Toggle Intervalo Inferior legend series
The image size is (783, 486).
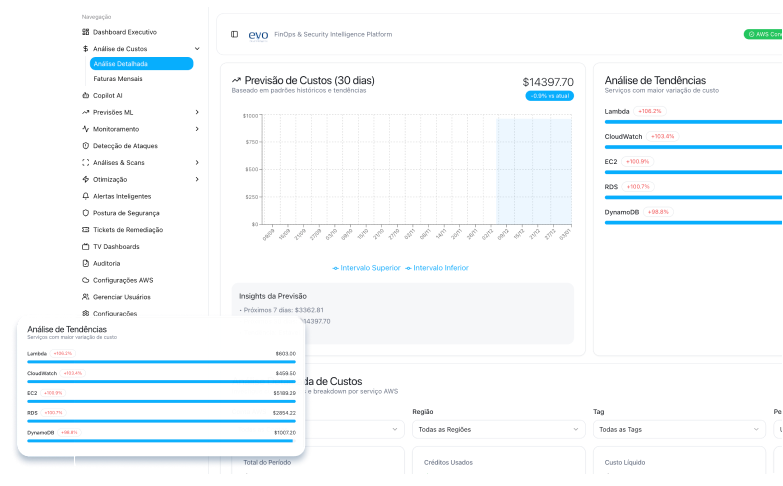click(x=435, y=268)
